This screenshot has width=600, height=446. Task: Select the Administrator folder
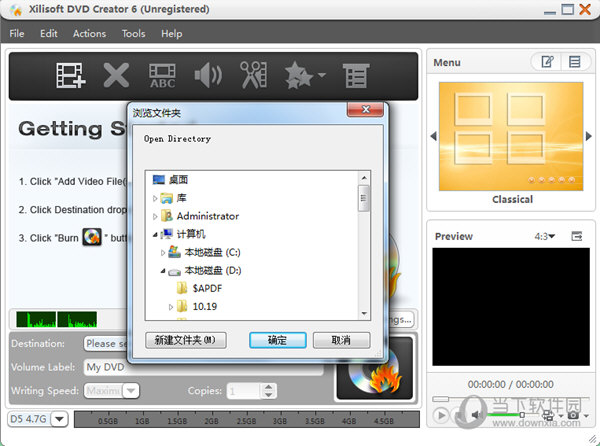pos(199,216)
